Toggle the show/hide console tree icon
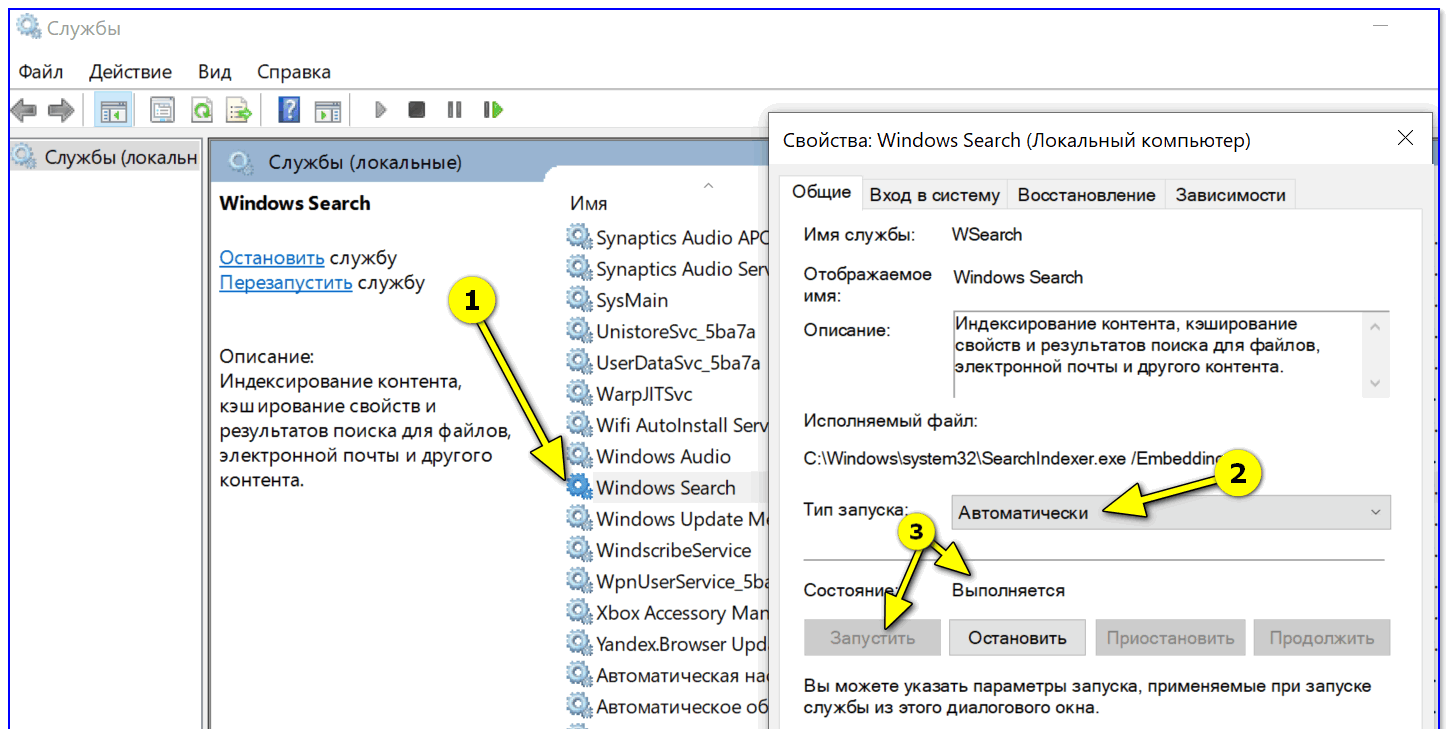 click(112, 110)
